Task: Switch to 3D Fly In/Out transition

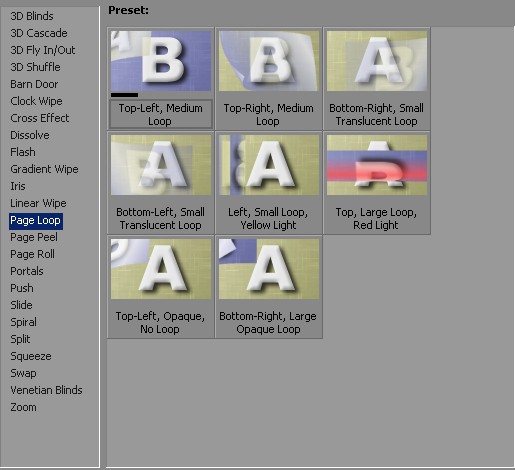Action: (x=43, y=50)
